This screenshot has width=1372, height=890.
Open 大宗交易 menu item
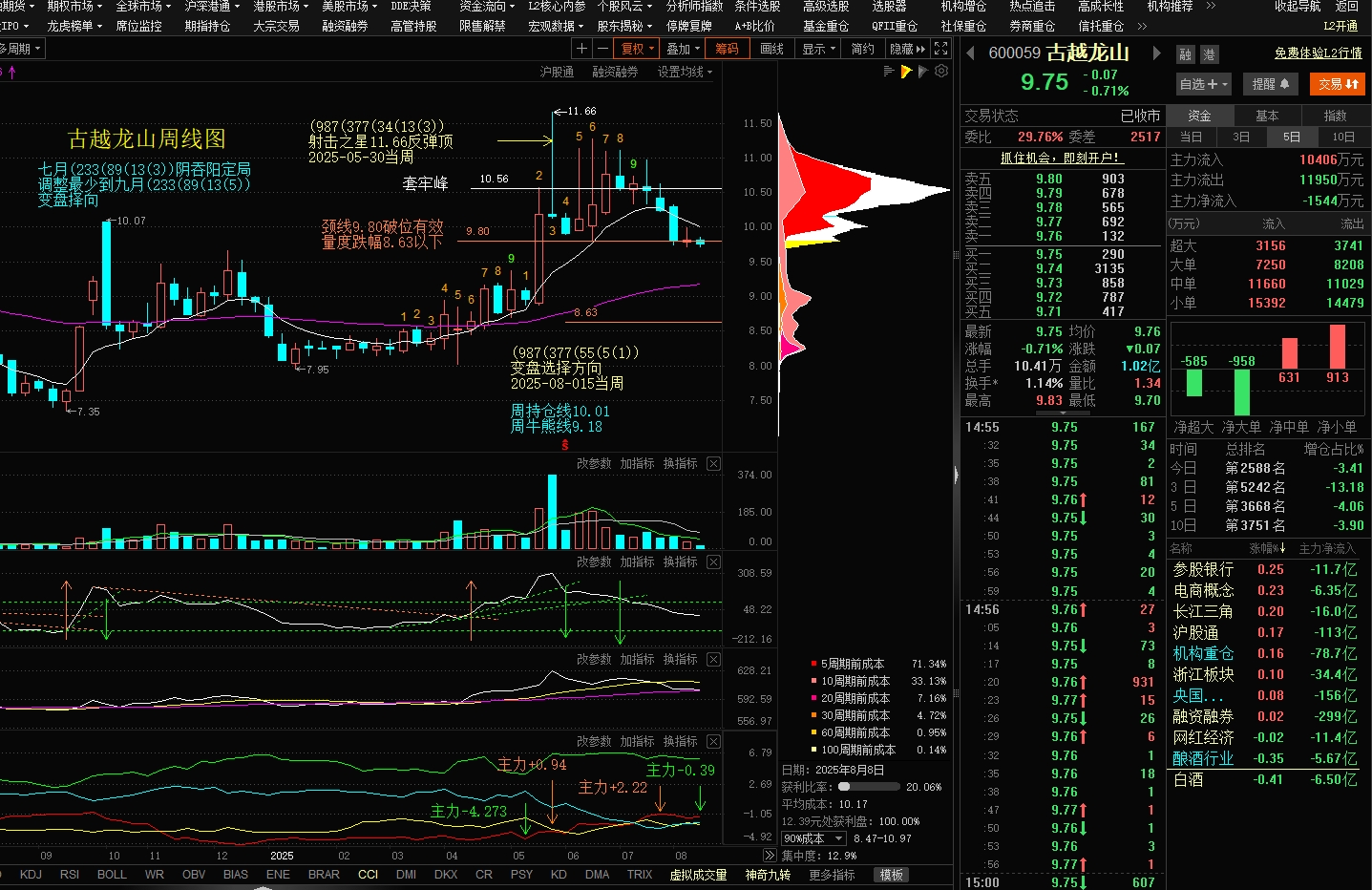tap(276, 26)
